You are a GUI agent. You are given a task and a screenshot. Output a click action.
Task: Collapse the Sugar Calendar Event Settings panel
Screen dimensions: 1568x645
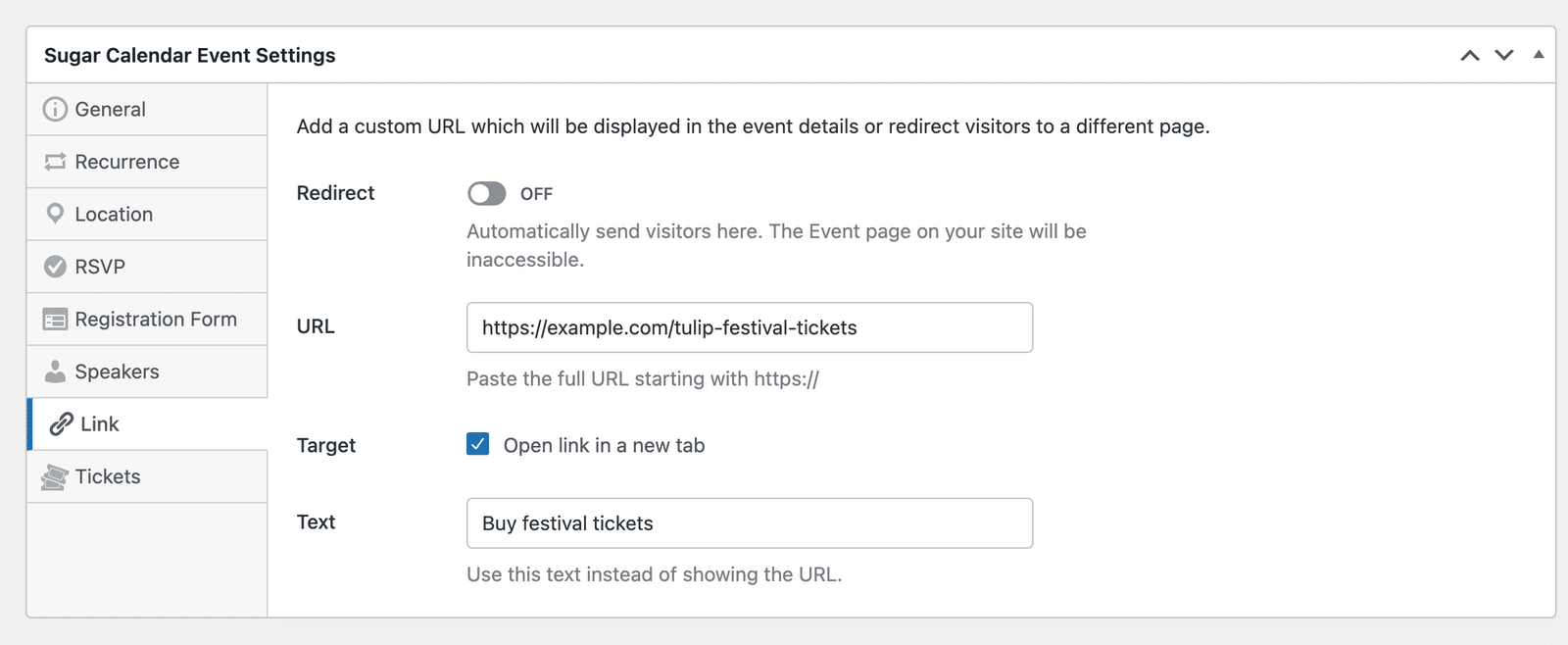click(x=1539, y=55)
